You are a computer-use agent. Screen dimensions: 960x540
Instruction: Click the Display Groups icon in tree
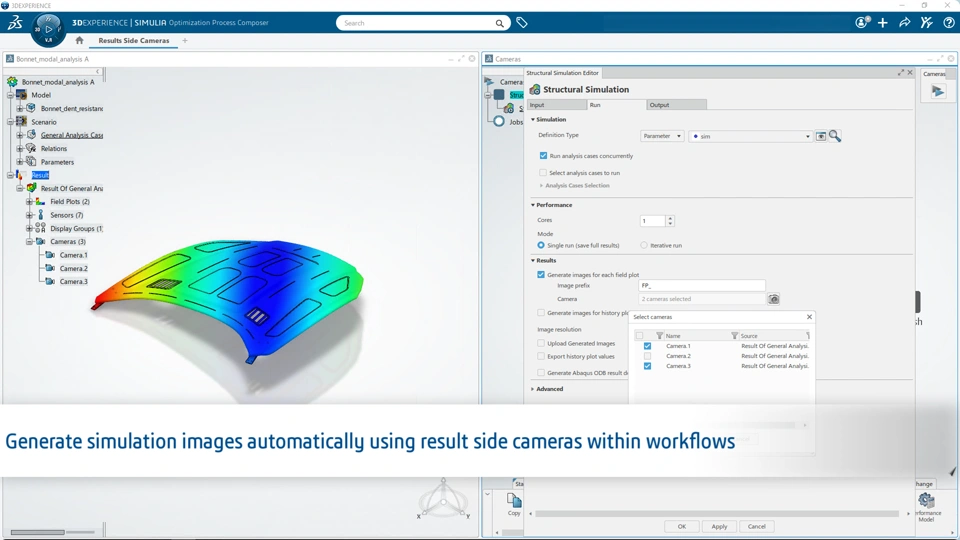[40, 228]
